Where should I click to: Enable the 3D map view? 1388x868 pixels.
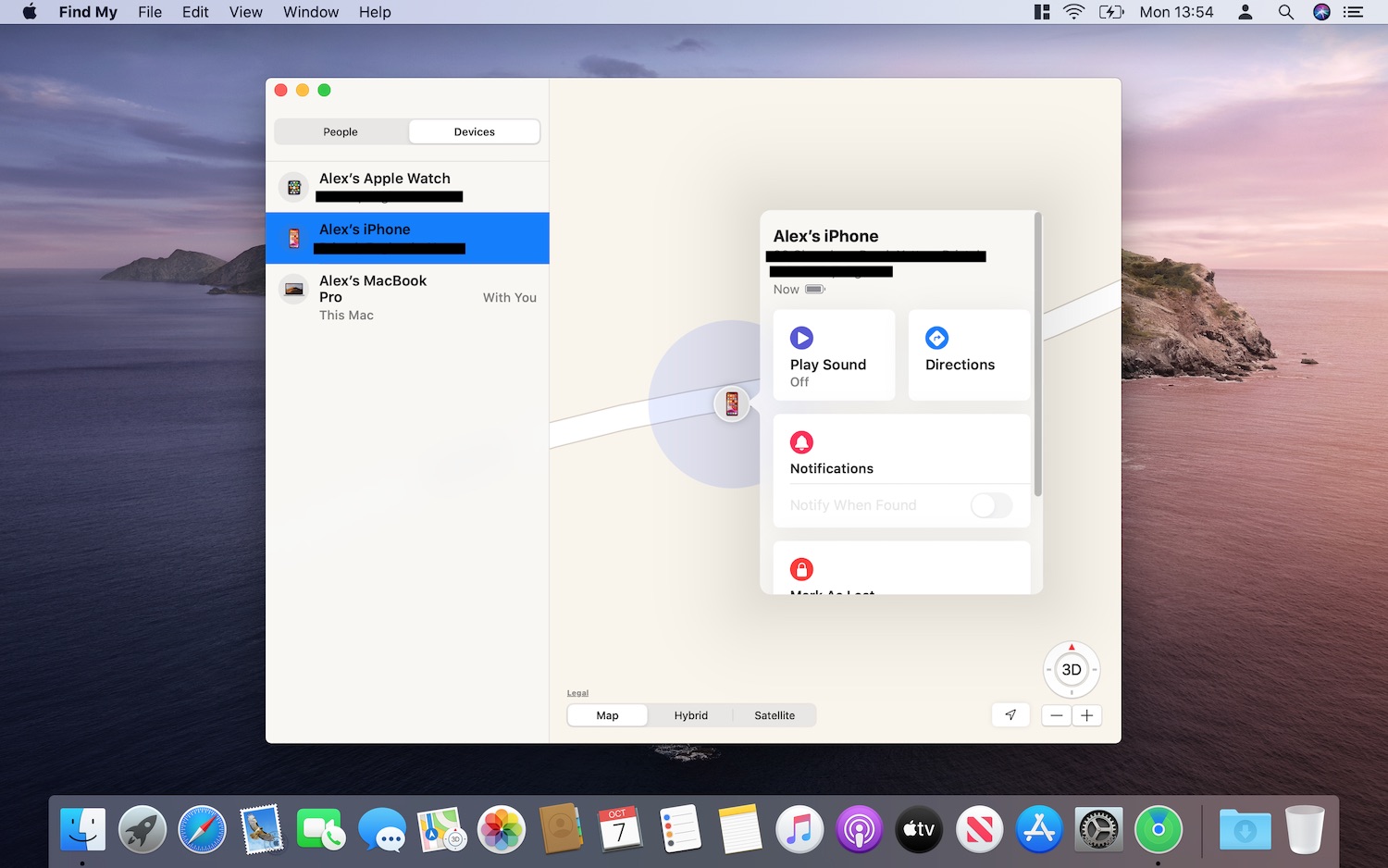[1071, 669]
